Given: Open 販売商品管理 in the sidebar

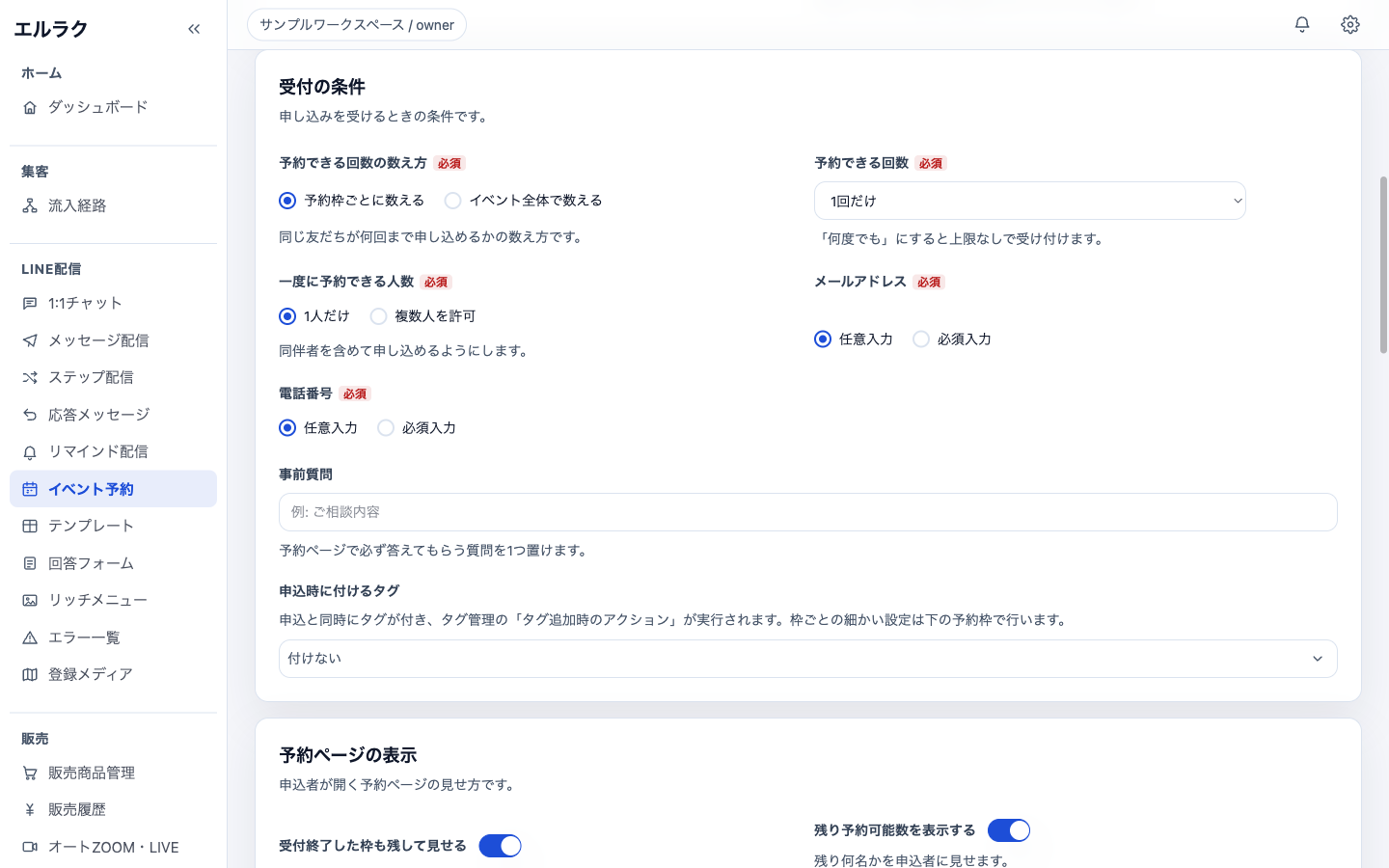Looking at the screenshot, I should point(113,773).
